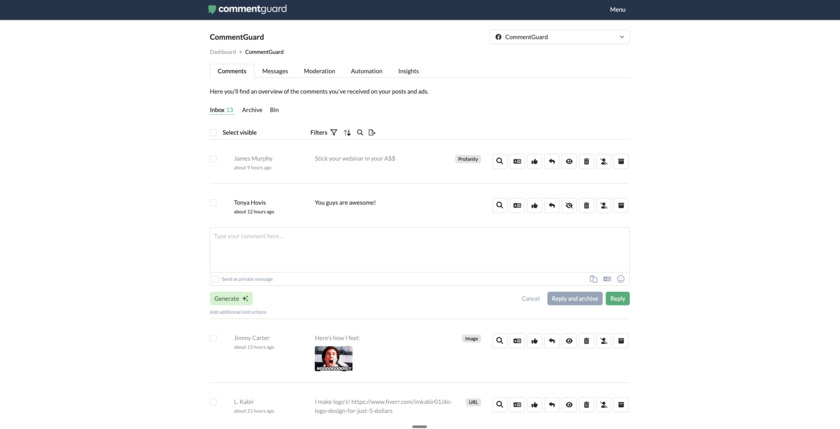The image size is (840, 429).
Task: Click the export icon in the filter bar
Action: (x=372, y=132)
